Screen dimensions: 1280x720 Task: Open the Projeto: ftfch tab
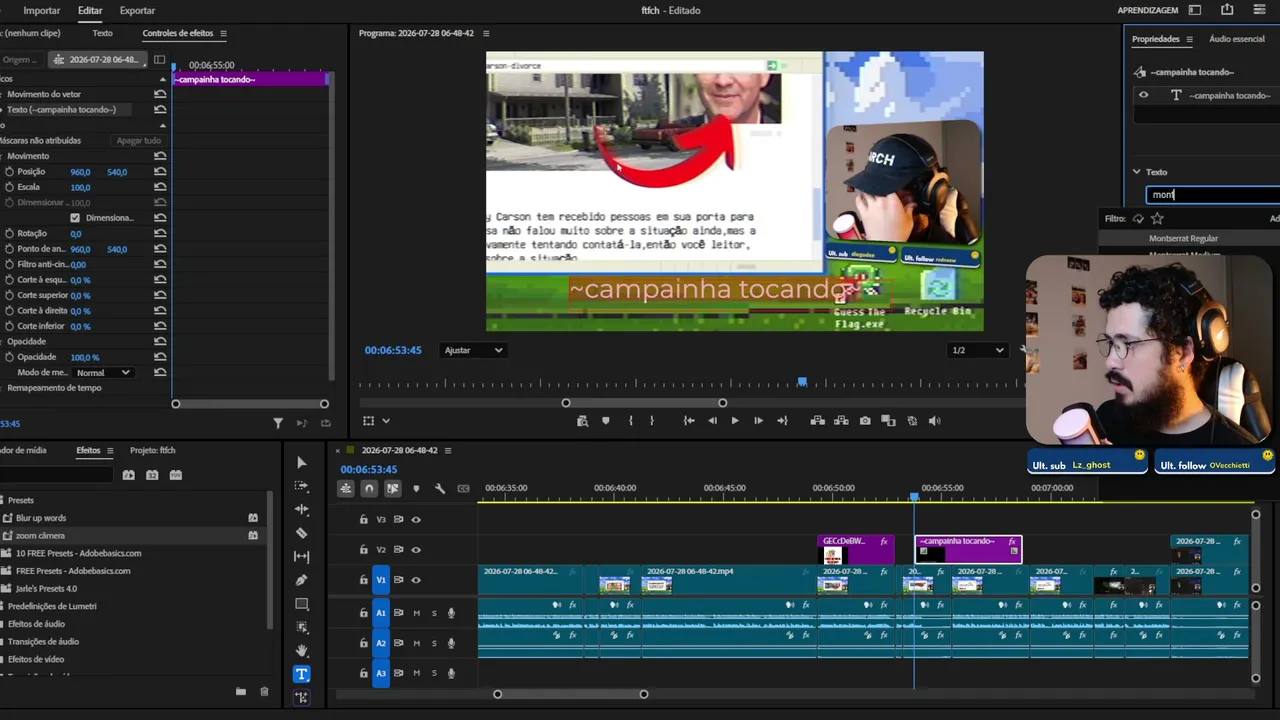click(x=152, y=450)
